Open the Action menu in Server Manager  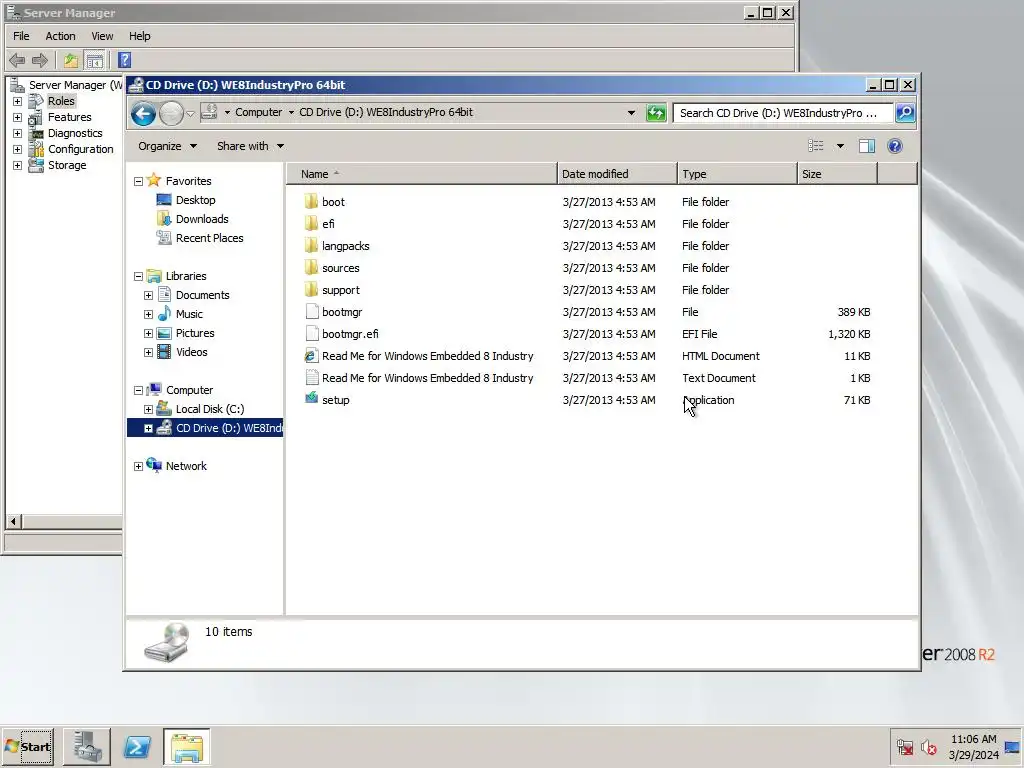60,36
